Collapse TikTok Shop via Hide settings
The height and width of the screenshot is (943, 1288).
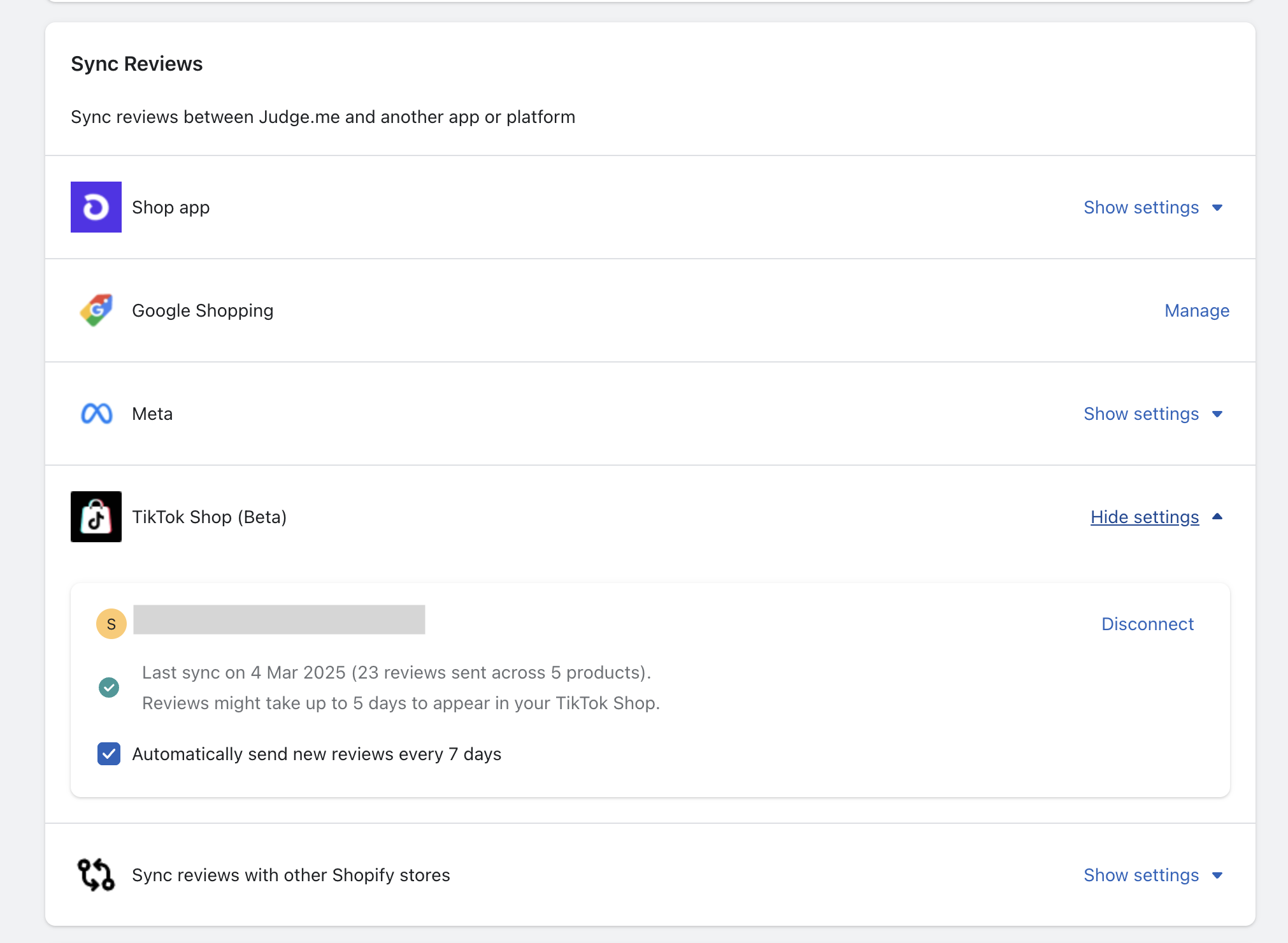click(1145, 517)
